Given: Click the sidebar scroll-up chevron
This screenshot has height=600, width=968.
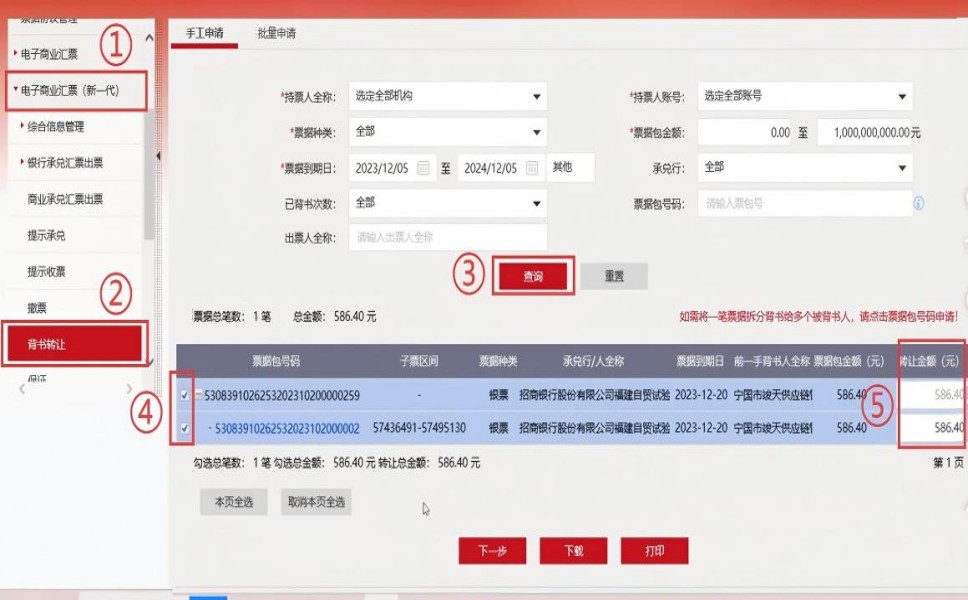Looking at the screenshot, I should 150,38.
